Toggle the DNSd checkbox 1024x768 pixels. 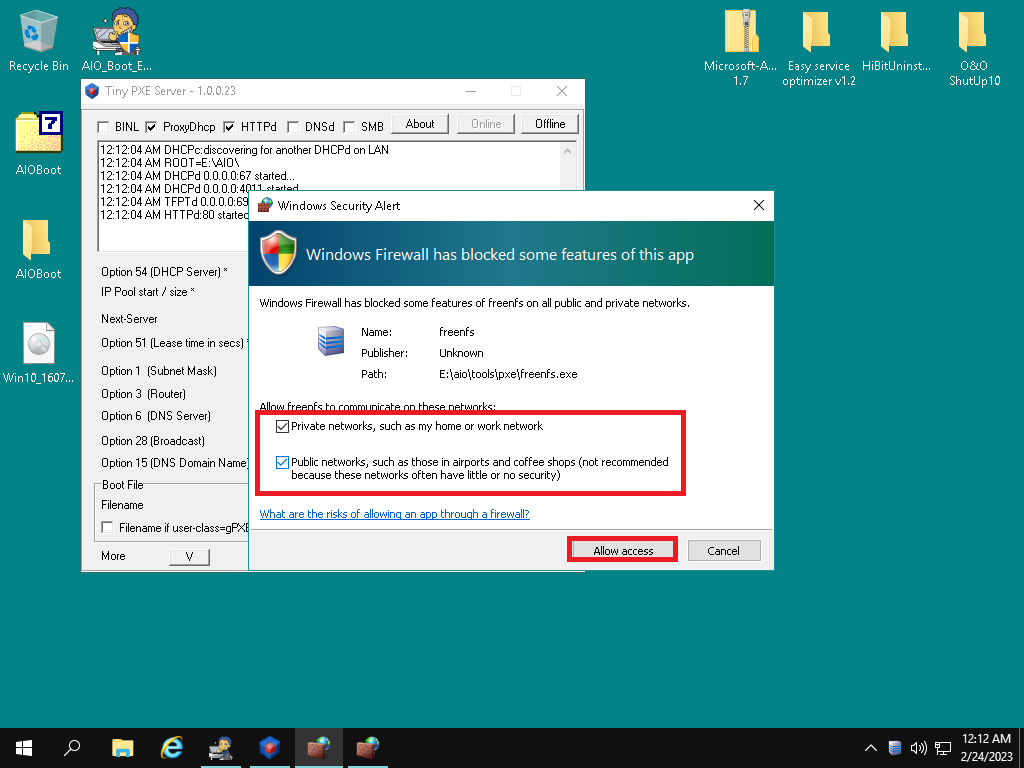point(293,127)
